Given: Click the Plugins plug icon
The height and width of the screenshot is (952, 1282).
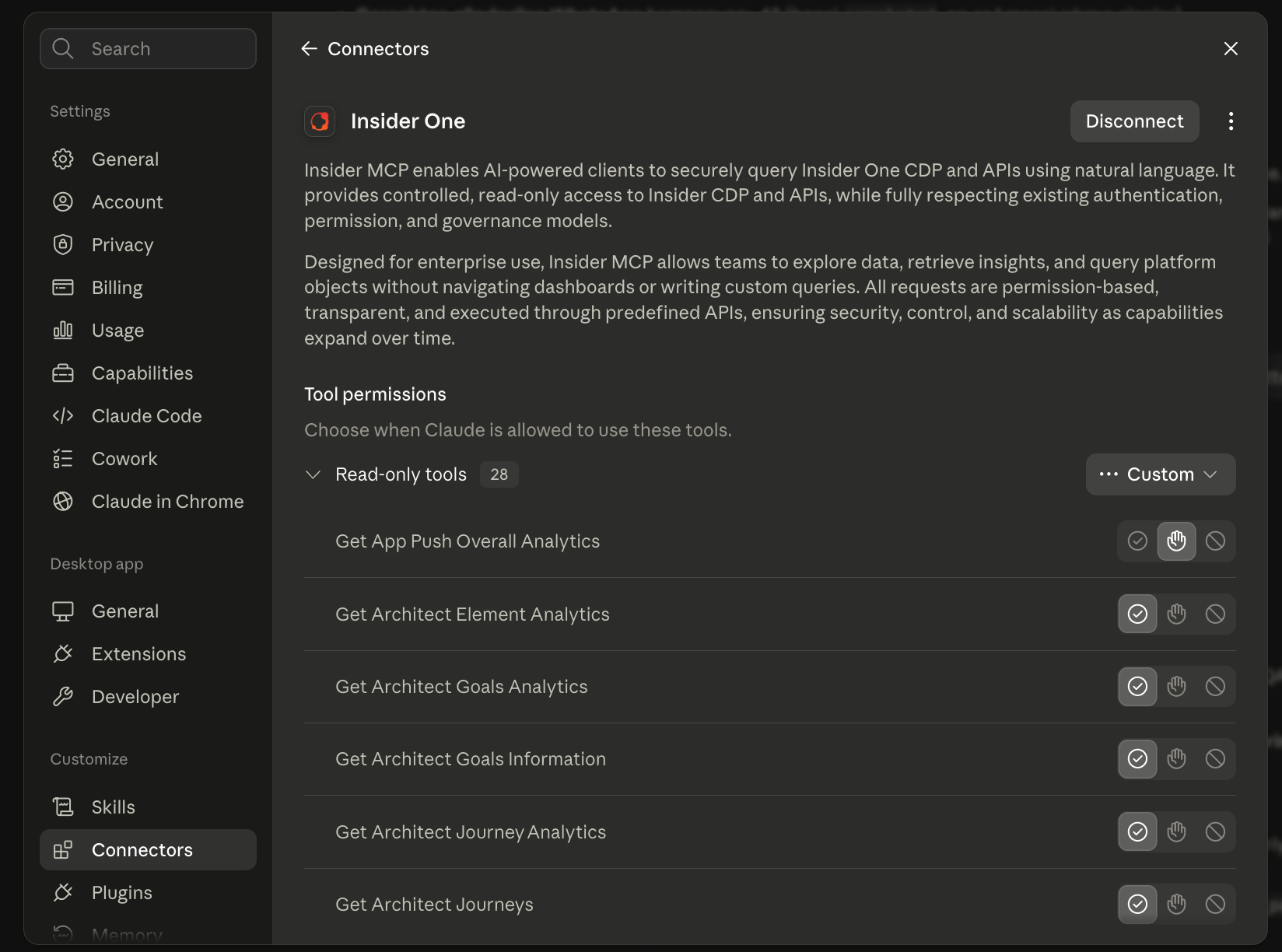Looking at the screenshot, I should [63, 892].
